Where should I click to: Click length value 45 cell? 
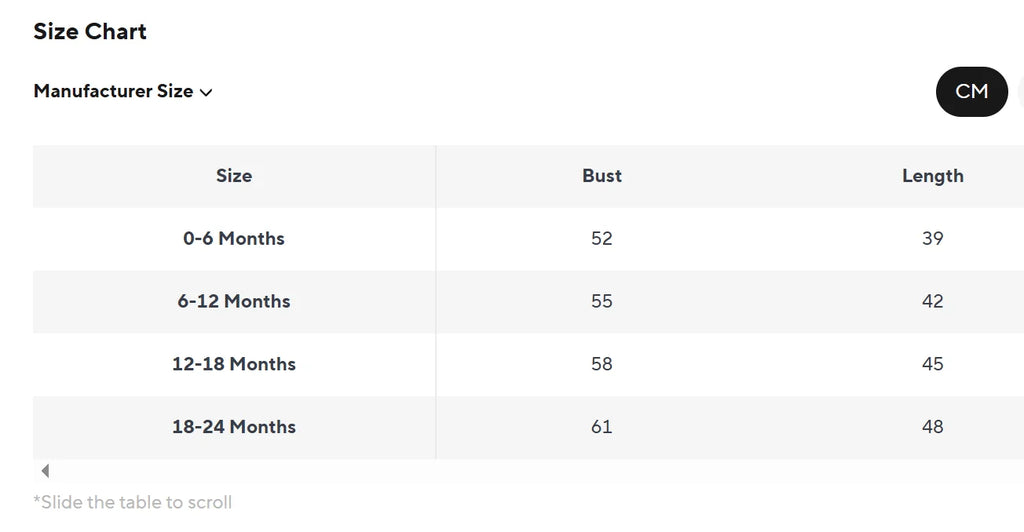pos(933,364)
